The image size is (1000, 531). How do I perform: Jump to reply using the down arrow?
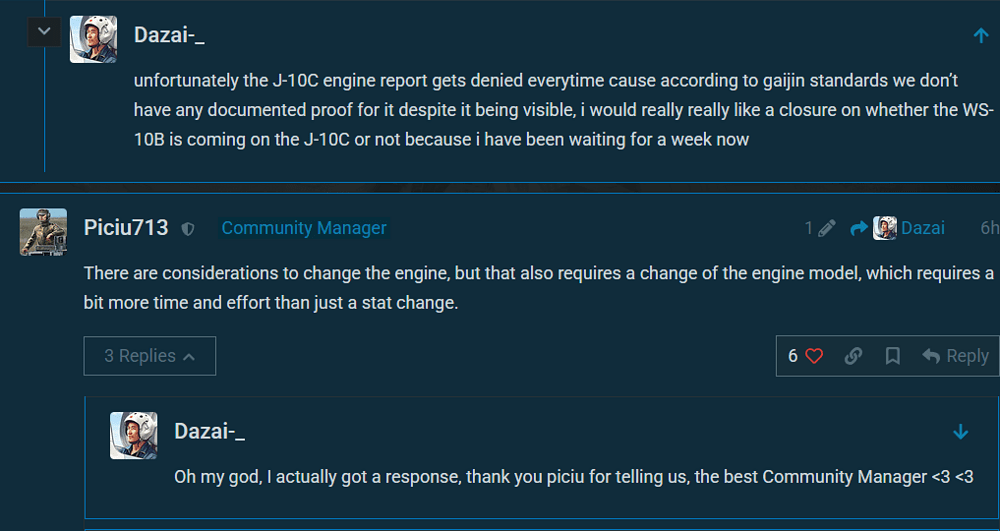pyautogui.click(x=961, y=432)
